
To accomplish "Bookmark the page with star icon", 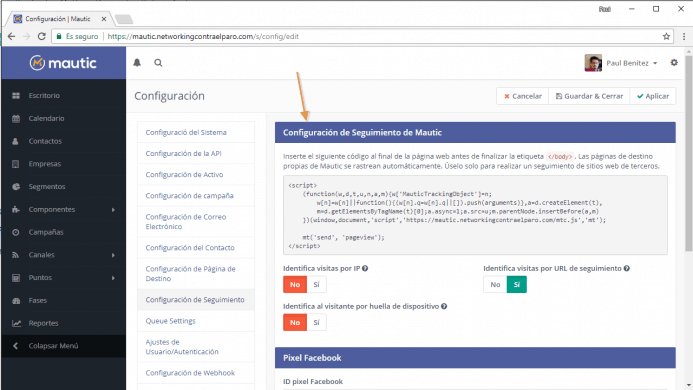I will (x=666, y=37).
